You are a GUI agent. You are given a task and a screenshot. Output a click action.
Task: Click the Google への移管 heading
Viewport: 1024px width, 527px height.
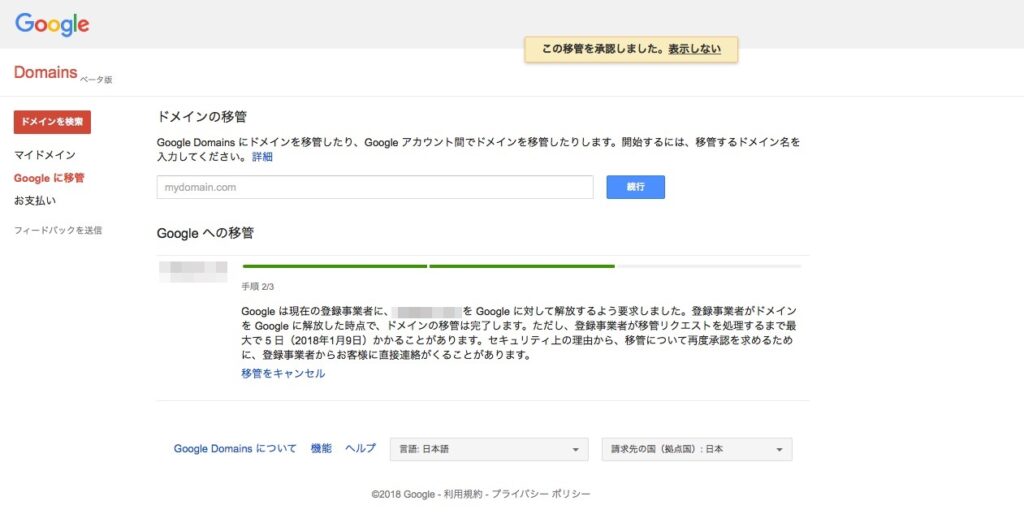(x=205, y=233)
